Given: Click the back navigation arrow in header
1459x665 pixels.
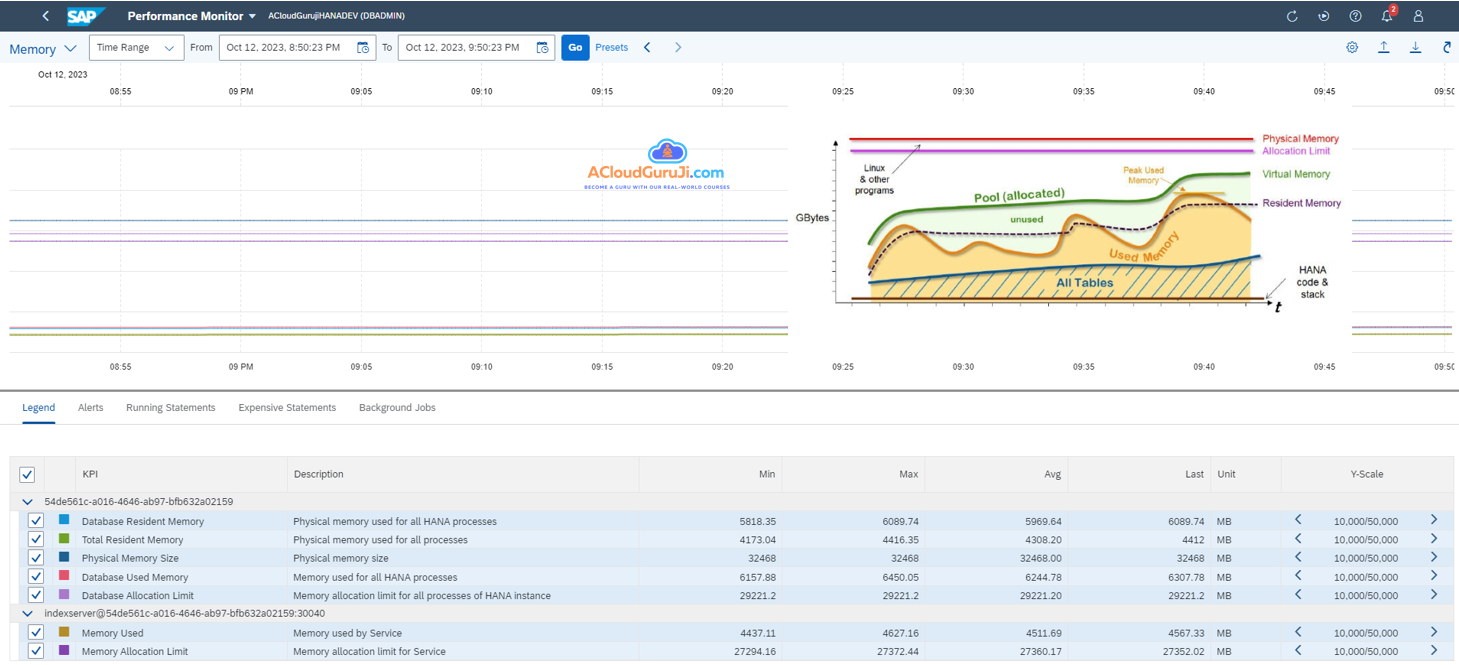Looking at the screenshot, I should pyautogui.click(x=46, y=16).
